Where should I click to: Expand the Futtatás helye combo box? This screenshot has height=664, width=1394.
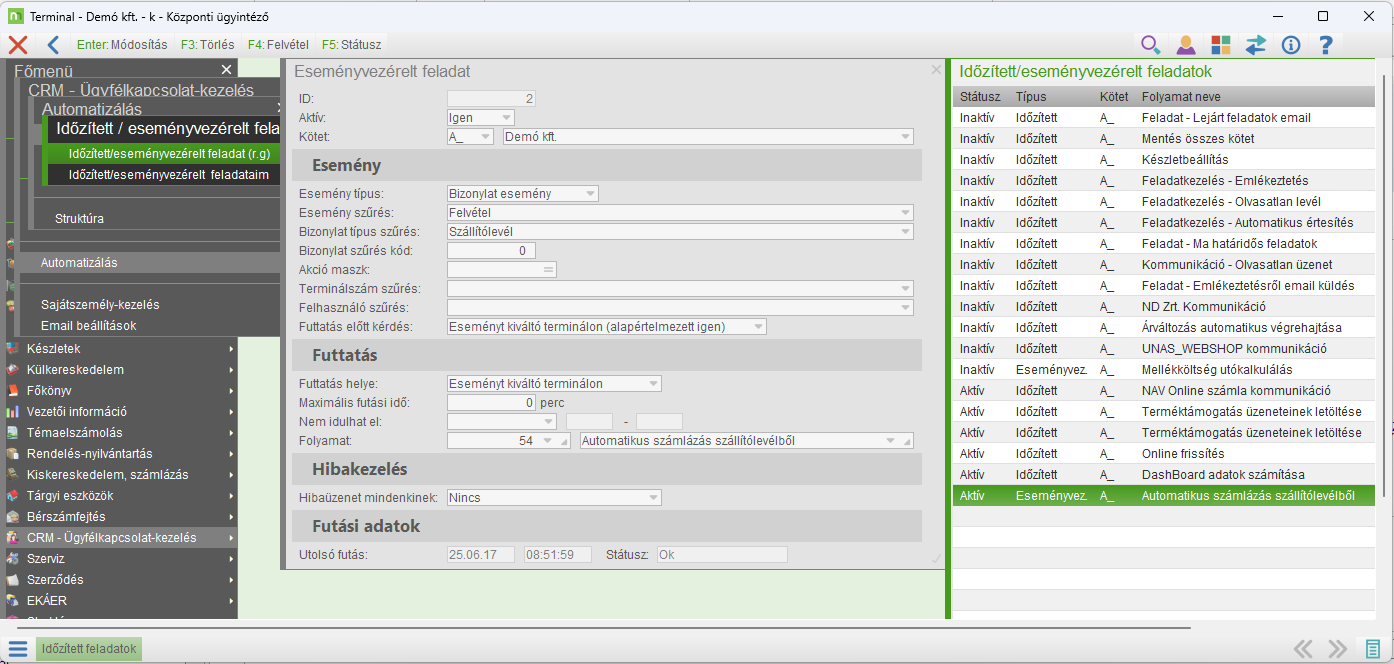[553, 383]
